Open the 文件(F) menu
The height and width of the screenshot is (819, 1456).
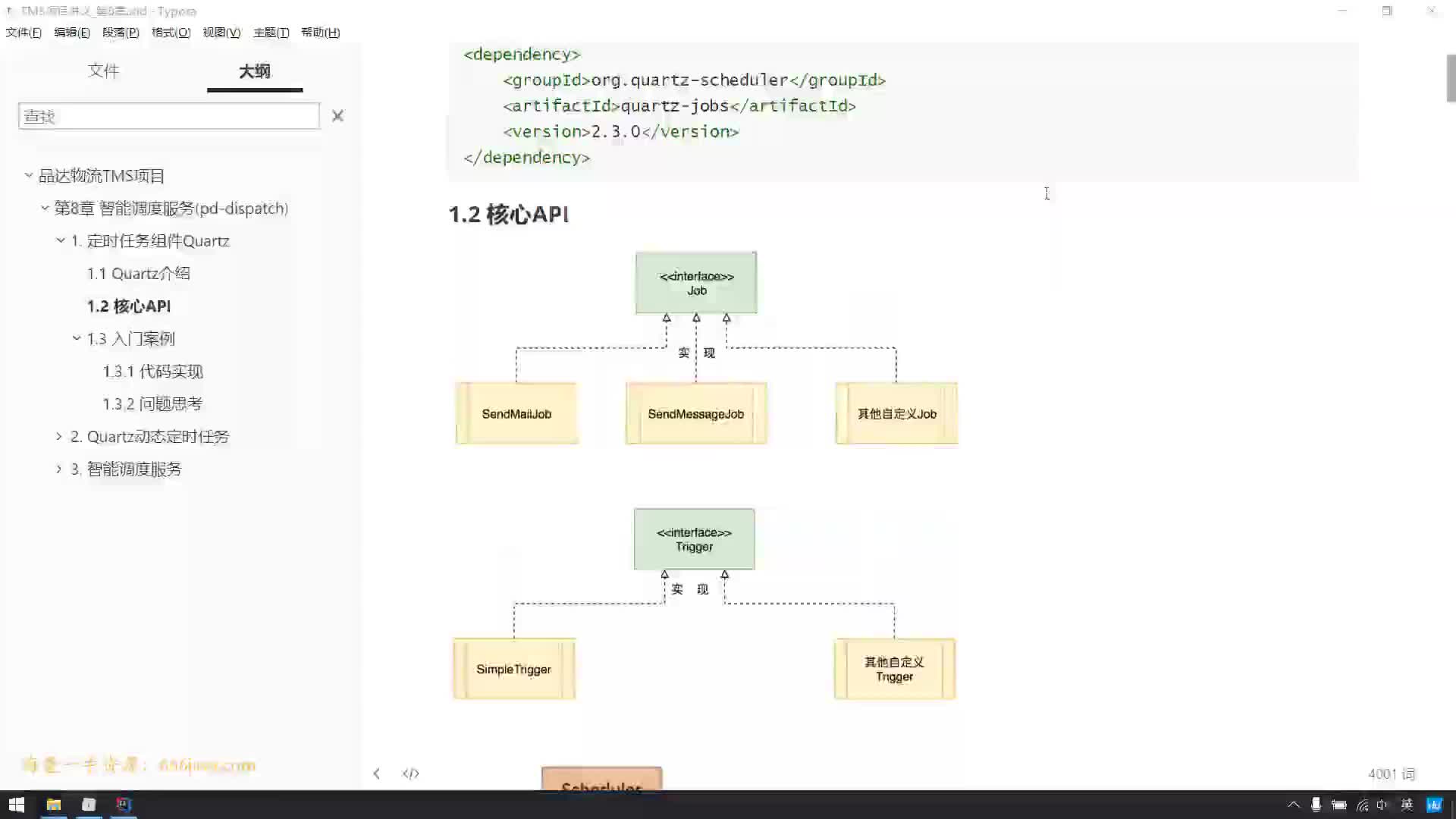click(x=24, y=33)
